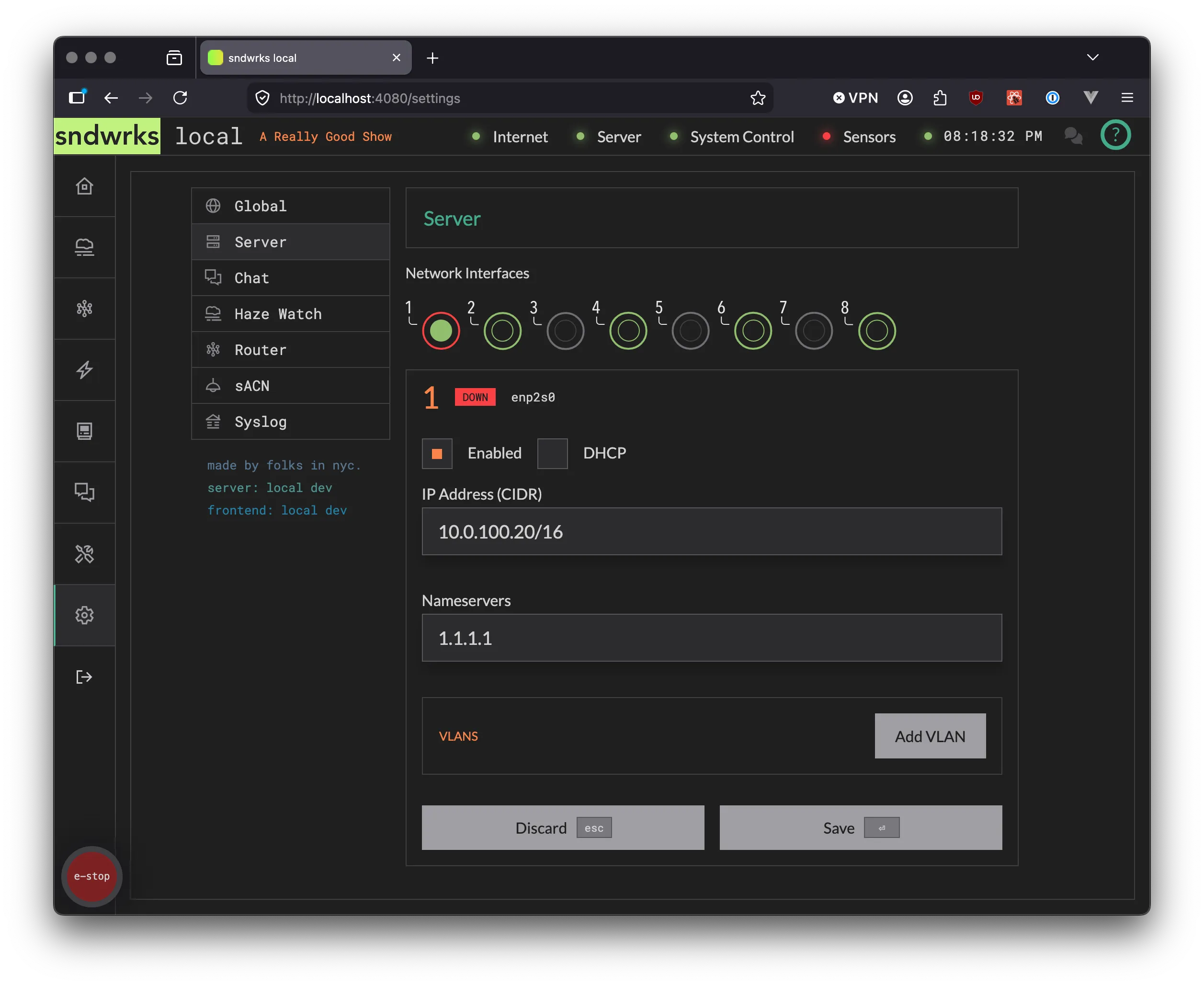Toggle the DHCP checkbox
This screenshot has height=986, width=1204.
click(x=552, y=453)
